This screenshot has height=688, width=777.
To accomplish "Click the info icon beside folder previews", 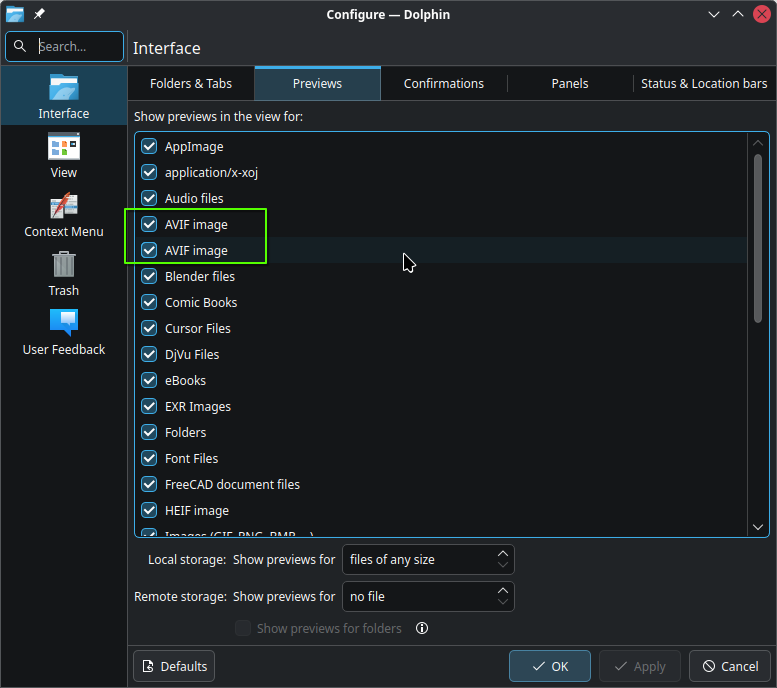I will [x=422, y=629].
